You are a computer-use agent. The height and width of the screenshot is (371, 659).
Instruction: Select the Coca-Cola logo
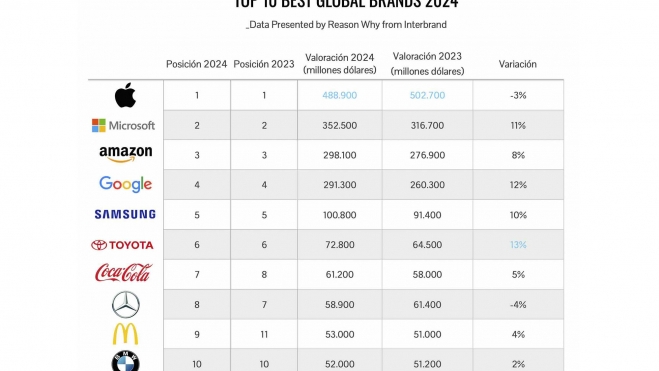tap(123, 273)
